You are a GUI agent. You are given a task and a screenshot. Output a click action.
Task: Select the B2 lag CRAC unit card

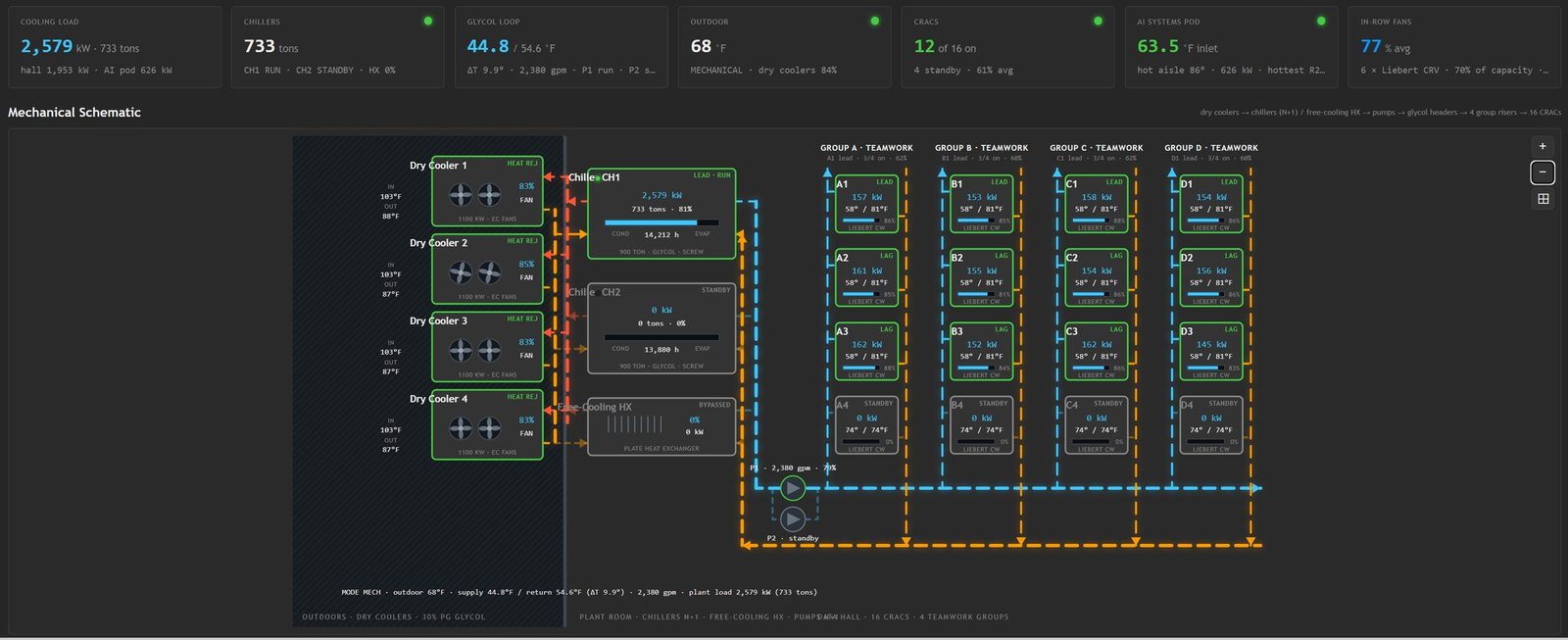click(981, 277)
